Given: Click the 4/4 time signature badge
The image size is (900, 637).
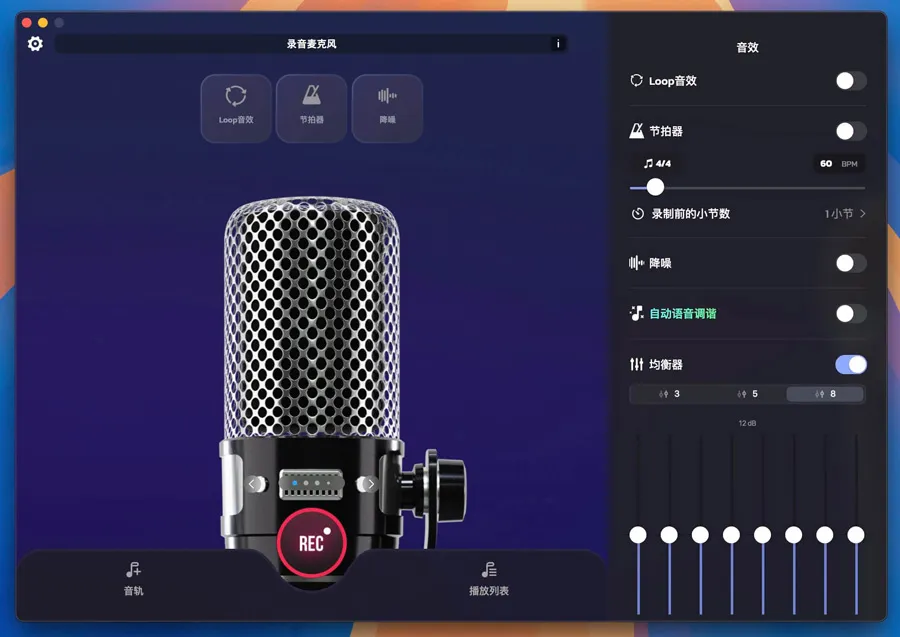Looking at the screenshot, I should 657,164.
